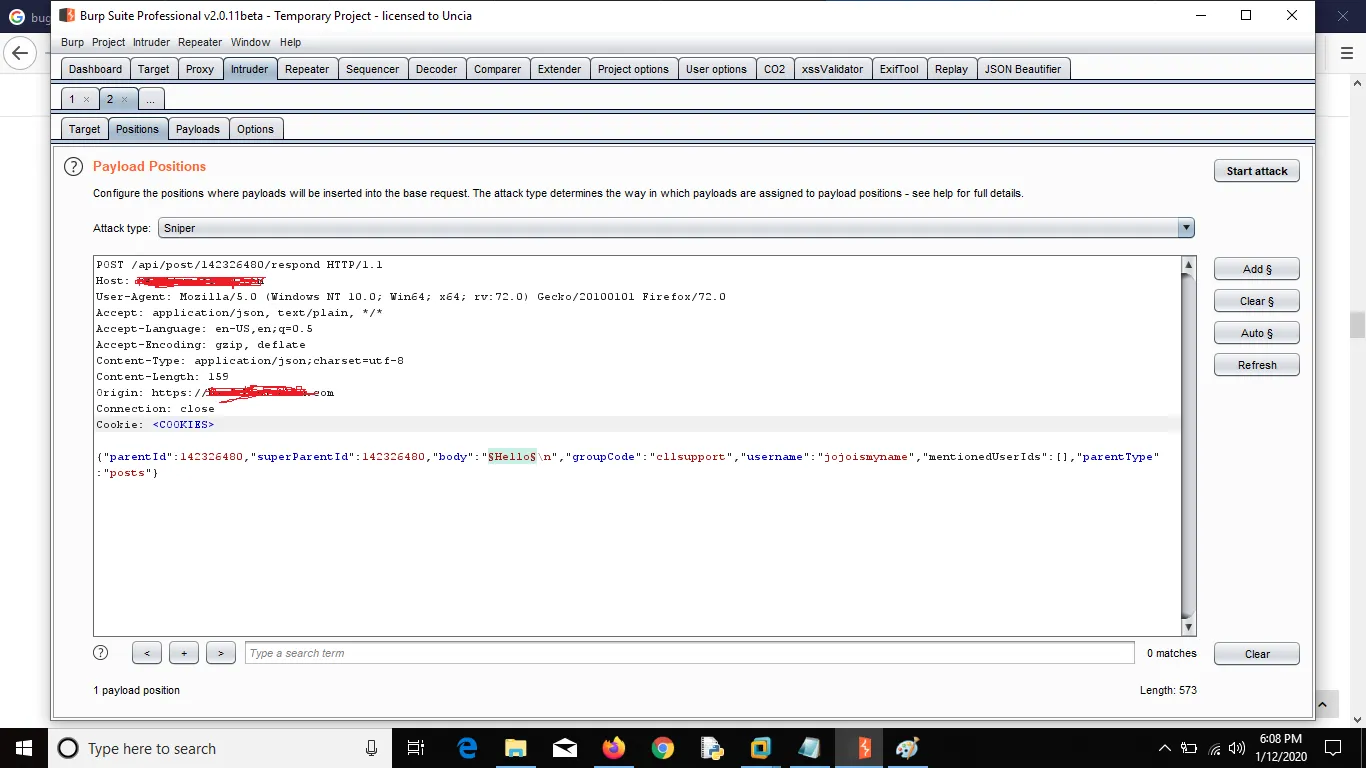Expand the Attack type dropdown

point(1186,228)
